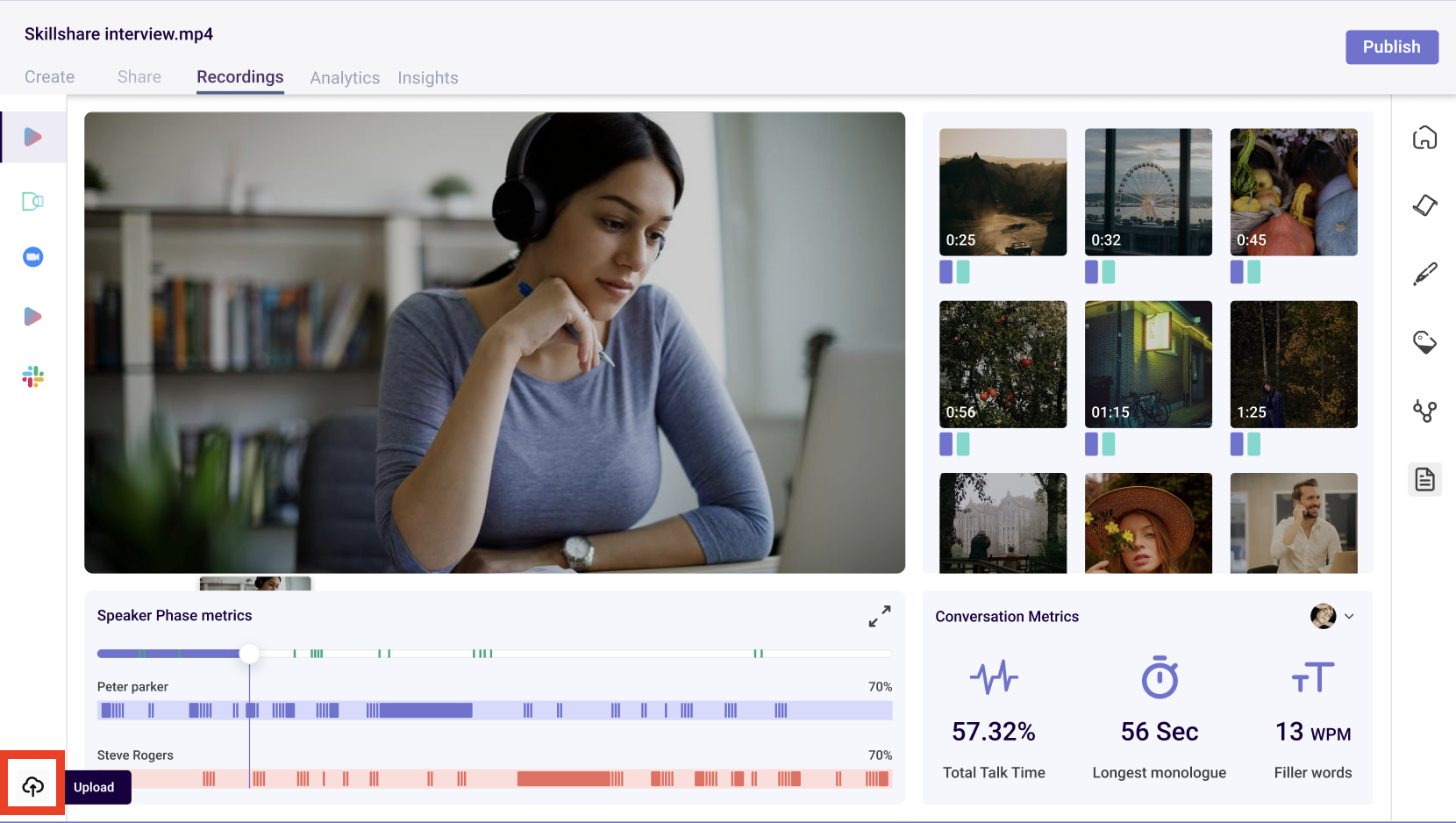The height and width of the screenshot is (823, 1456).
Task: Open the 1:25 forest clip
Action: tap(1294, 364)
